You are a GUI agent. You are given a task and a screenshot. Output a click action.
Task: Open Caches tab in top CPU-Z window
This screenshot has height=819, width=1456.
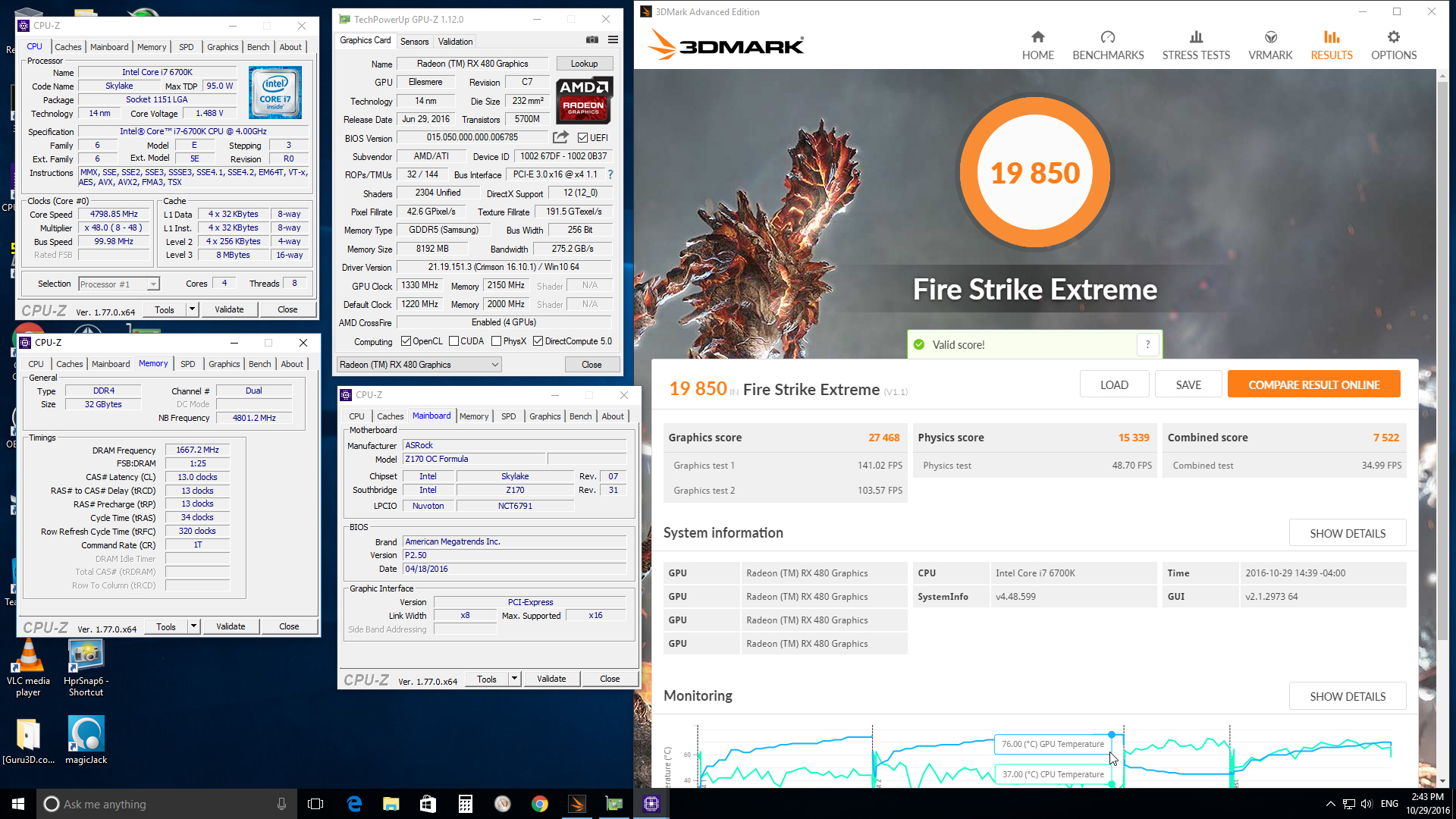[67, 47]
